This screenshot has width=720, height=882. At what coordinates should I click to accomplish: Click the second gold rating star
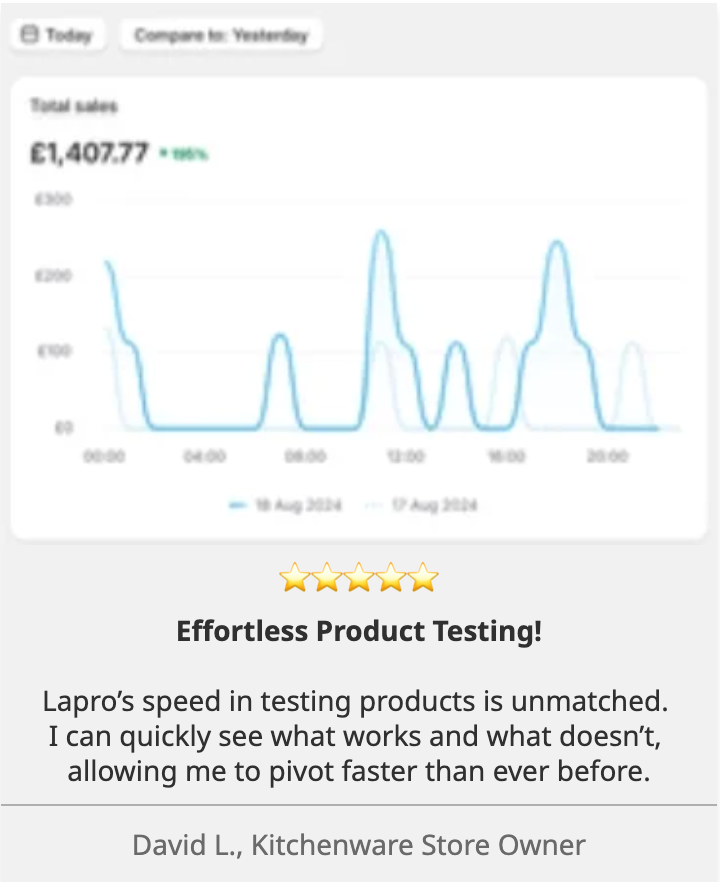[x=326, y=577]
